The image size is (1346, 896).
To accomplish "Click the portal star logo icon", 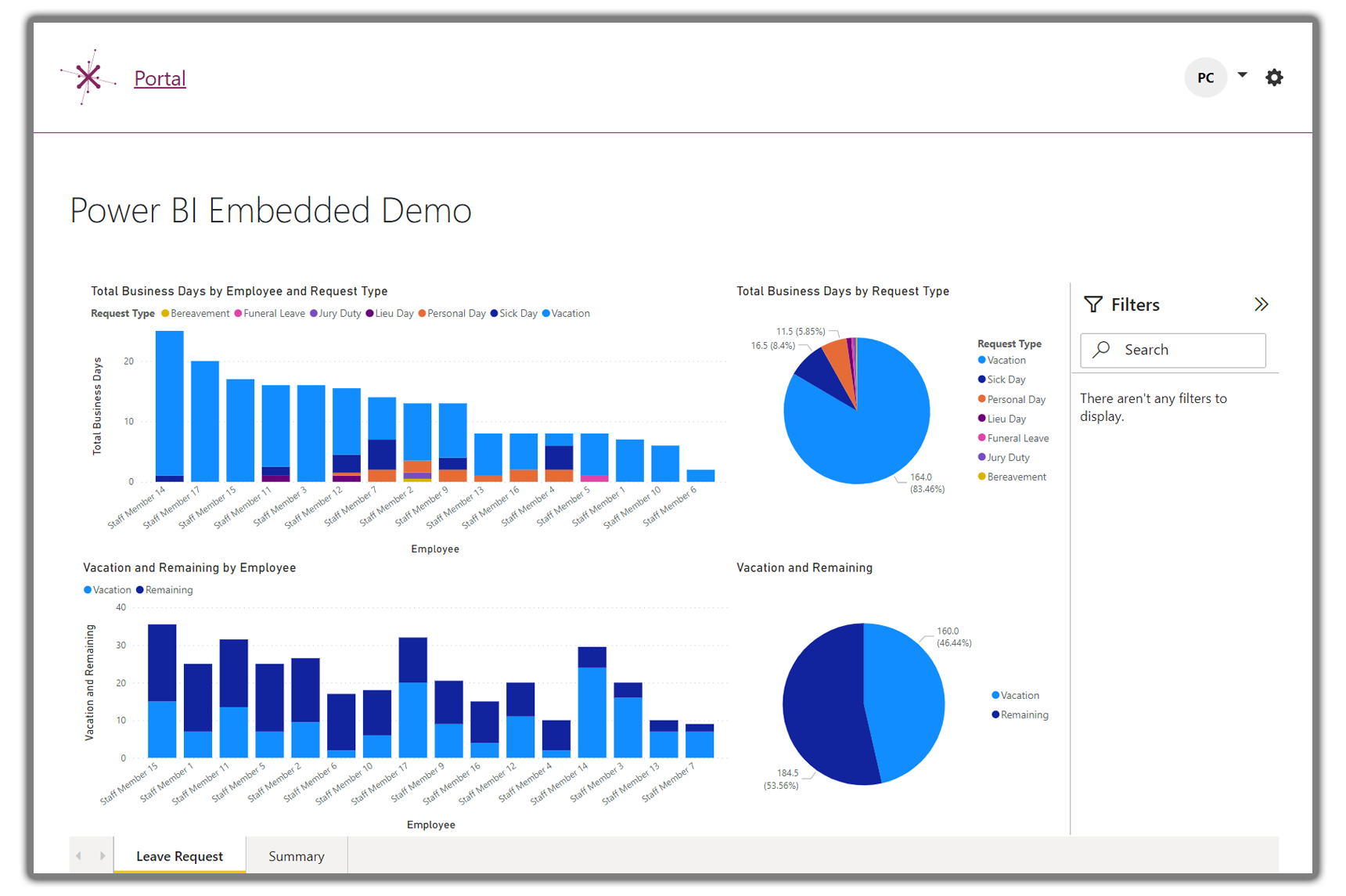I will tap(88, 77).
